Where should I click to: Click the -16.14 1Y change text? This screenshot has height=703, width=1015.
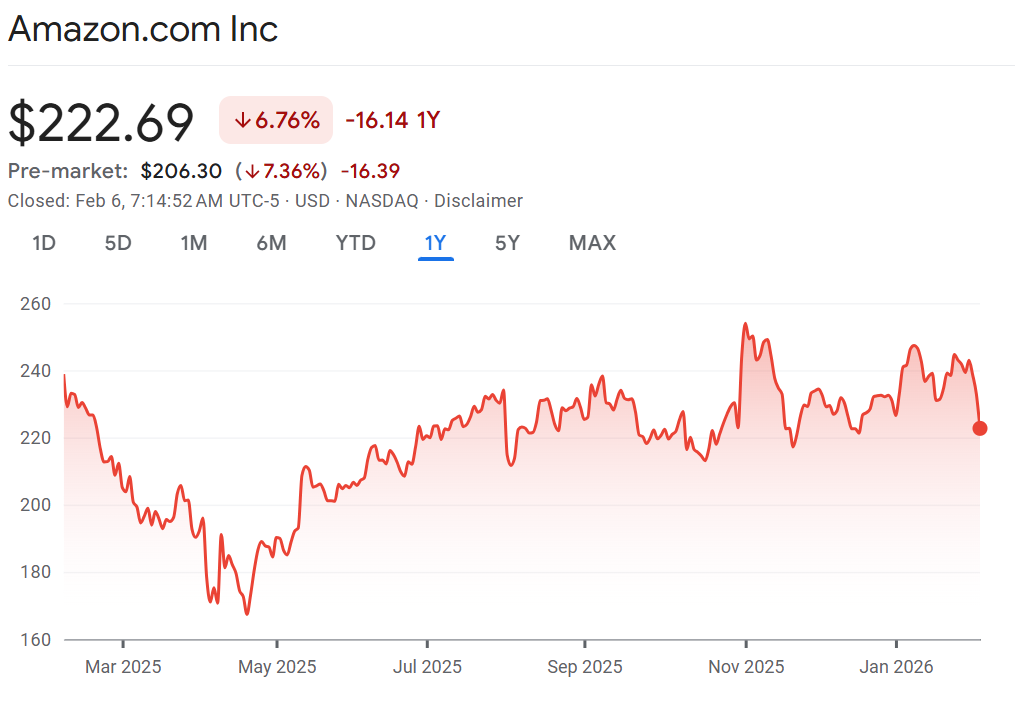point(393,121)
